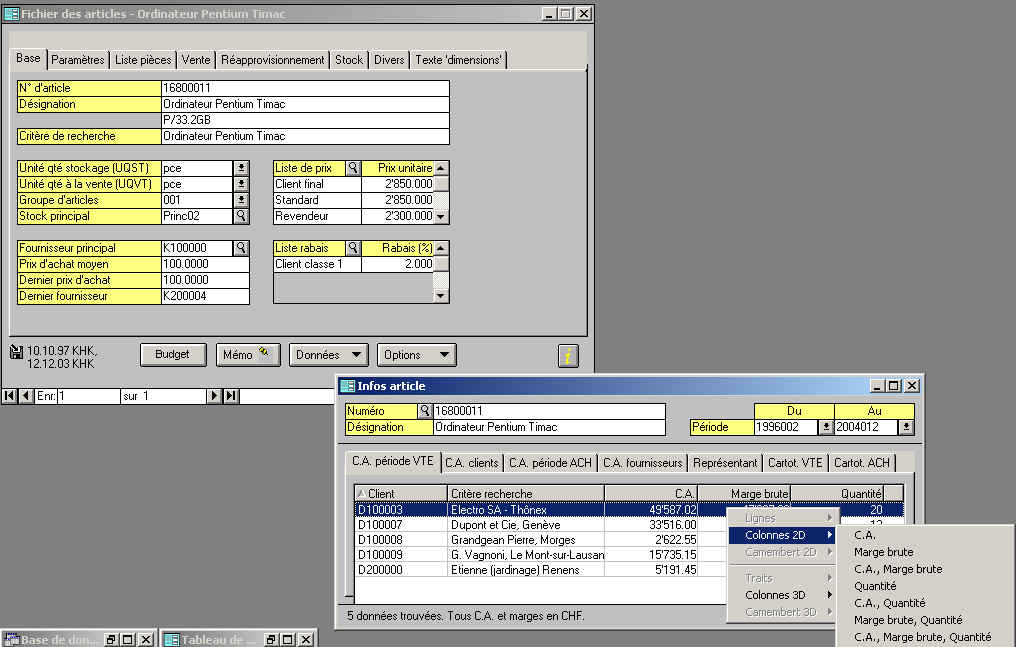Choose Marge brute submenu option
The image size is (1016, 647).
[884, 552]
